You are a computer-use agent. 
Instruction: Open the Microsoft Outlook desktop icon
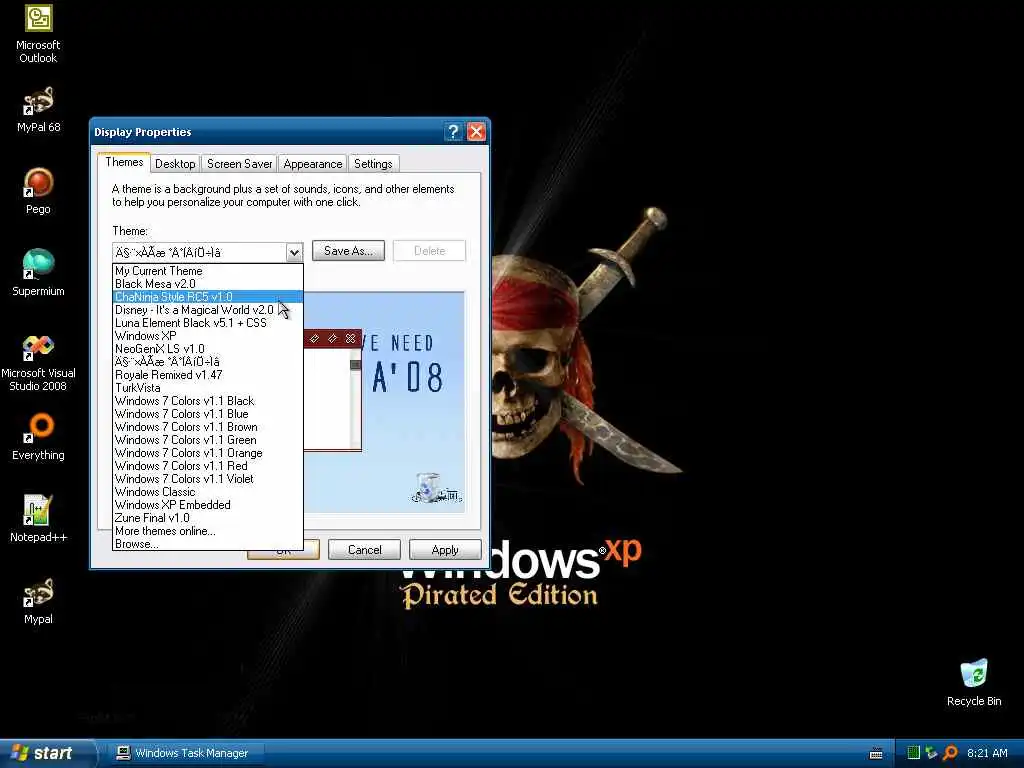tap(38, 34)
